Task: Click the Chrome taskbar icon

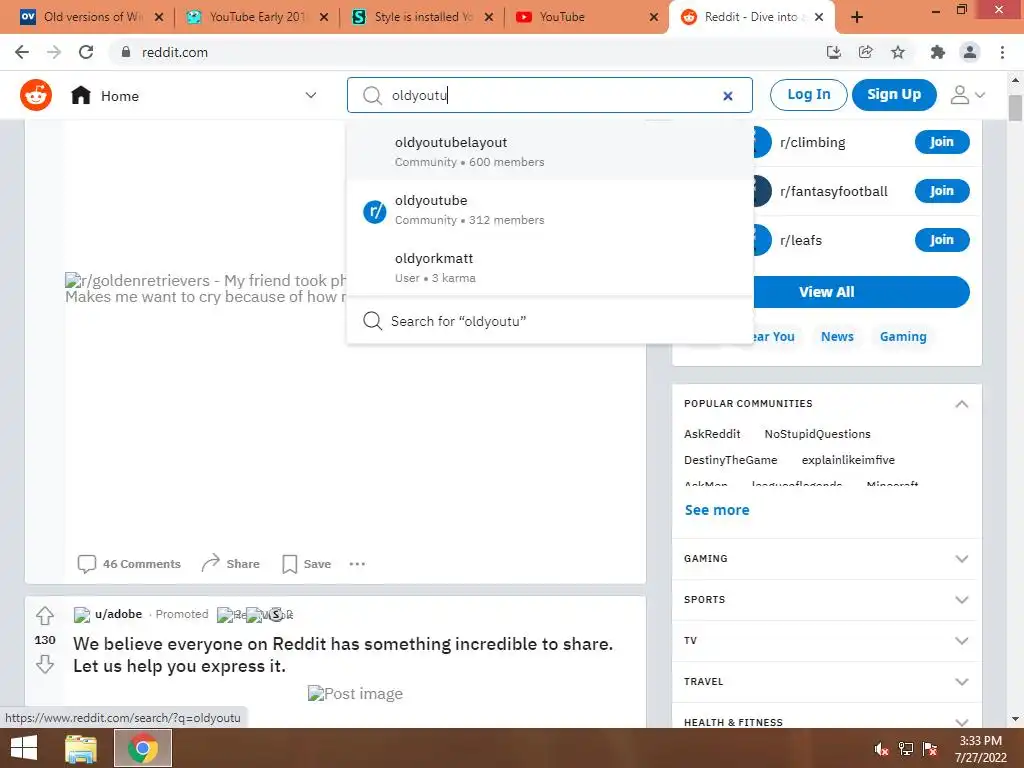Action: (x=143, y=748)
